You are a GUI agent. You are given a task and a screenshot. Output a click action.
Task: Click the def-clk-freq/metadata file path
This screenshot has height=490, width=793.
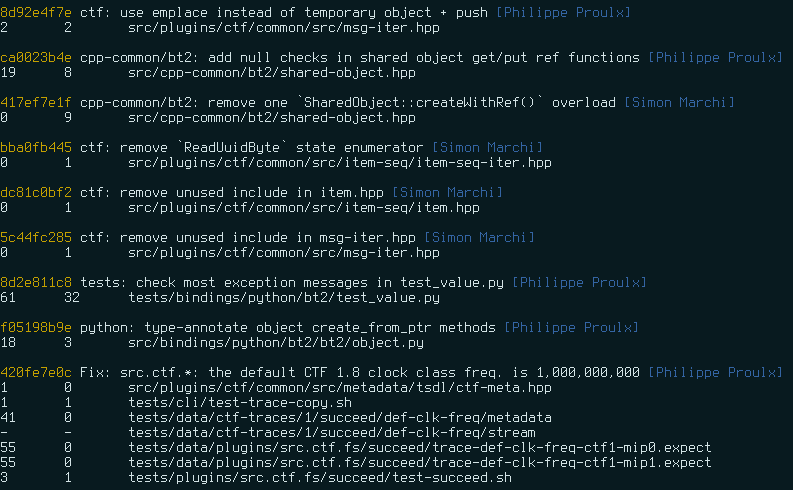[339, 417]
